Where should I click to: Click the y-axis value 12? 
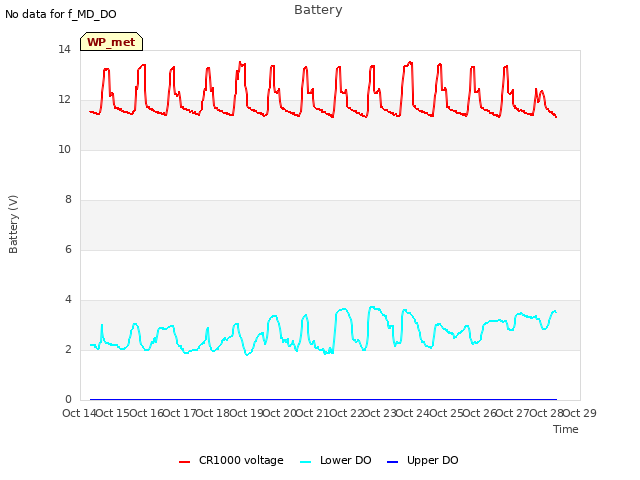[64, 100]
